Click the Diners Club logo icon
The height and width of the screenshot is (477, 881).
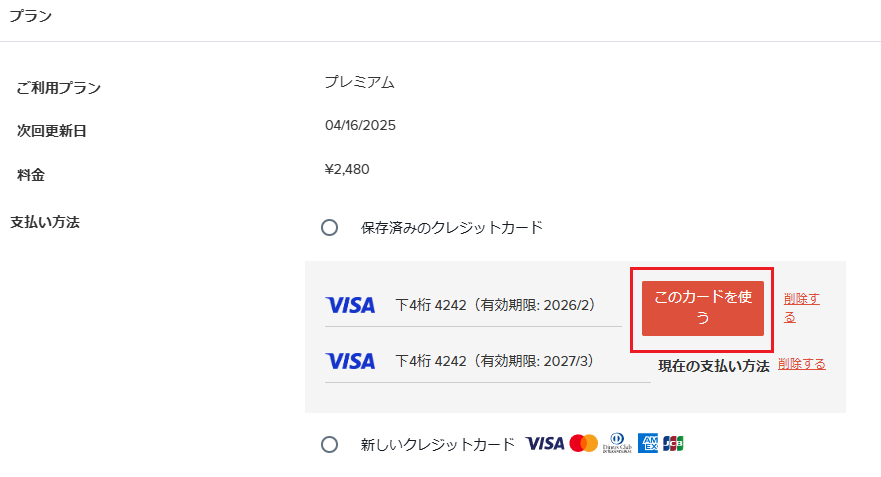(617, 443)
